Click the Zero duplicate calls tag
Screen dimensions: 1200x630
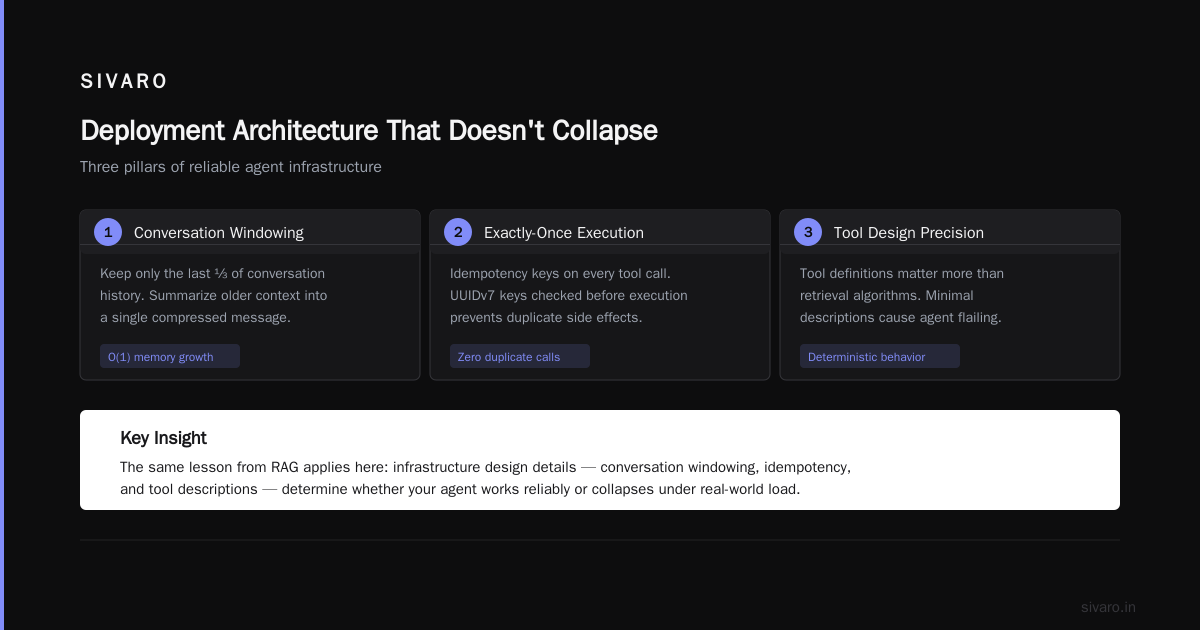tap(520, 356)
